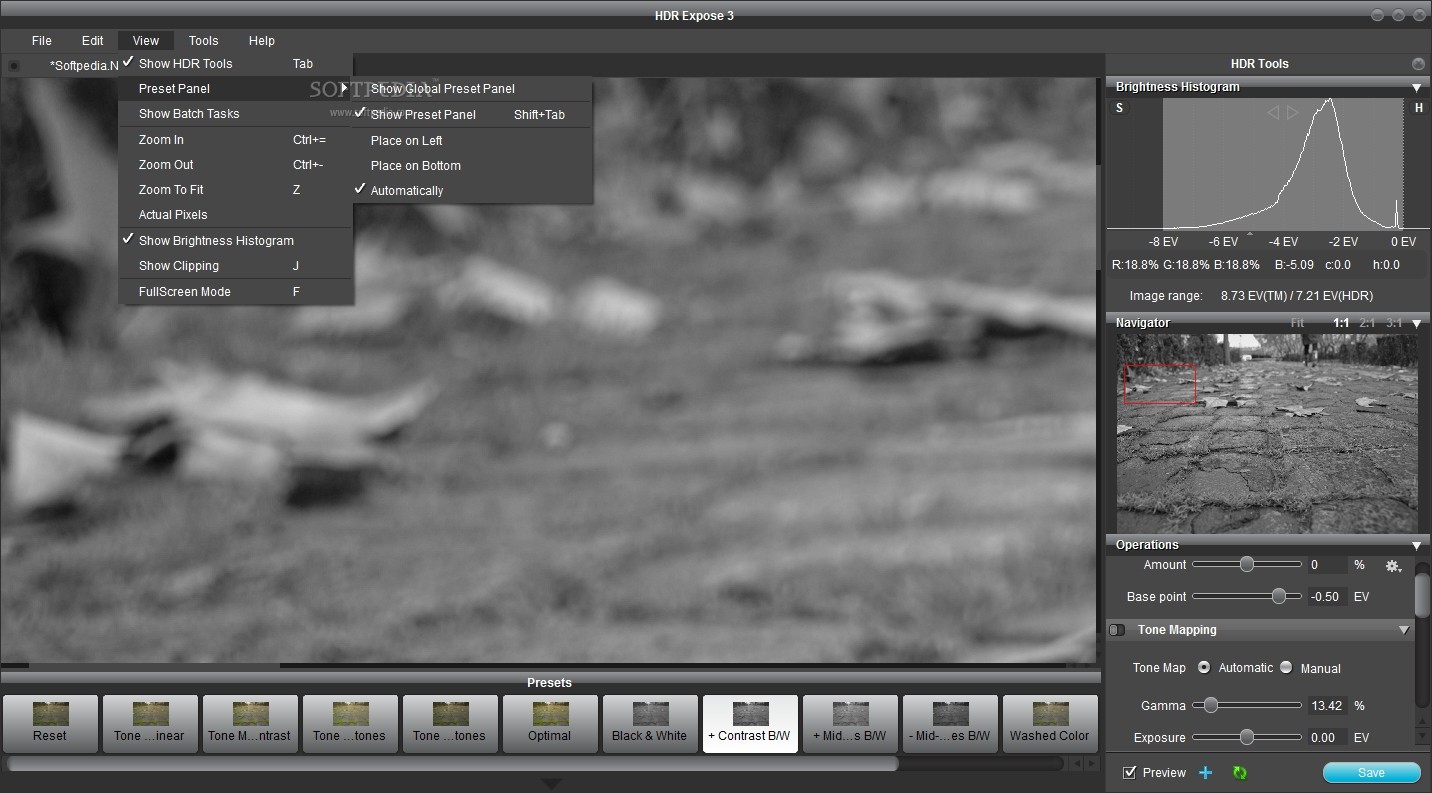Screen dimensions: 1432x793
Task: Apply the Black & White preset
Action: 650,724
